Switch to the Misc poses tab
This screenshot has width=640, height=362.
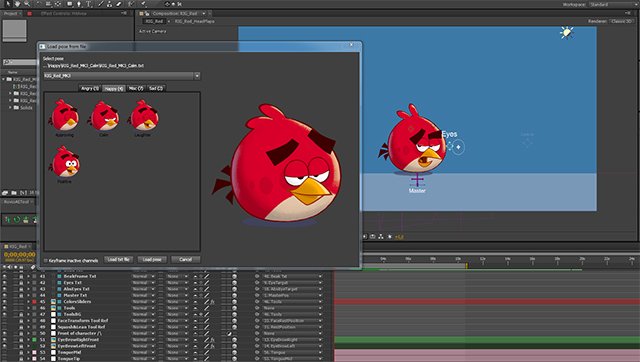pyautogui.click(x=136, y=88)
